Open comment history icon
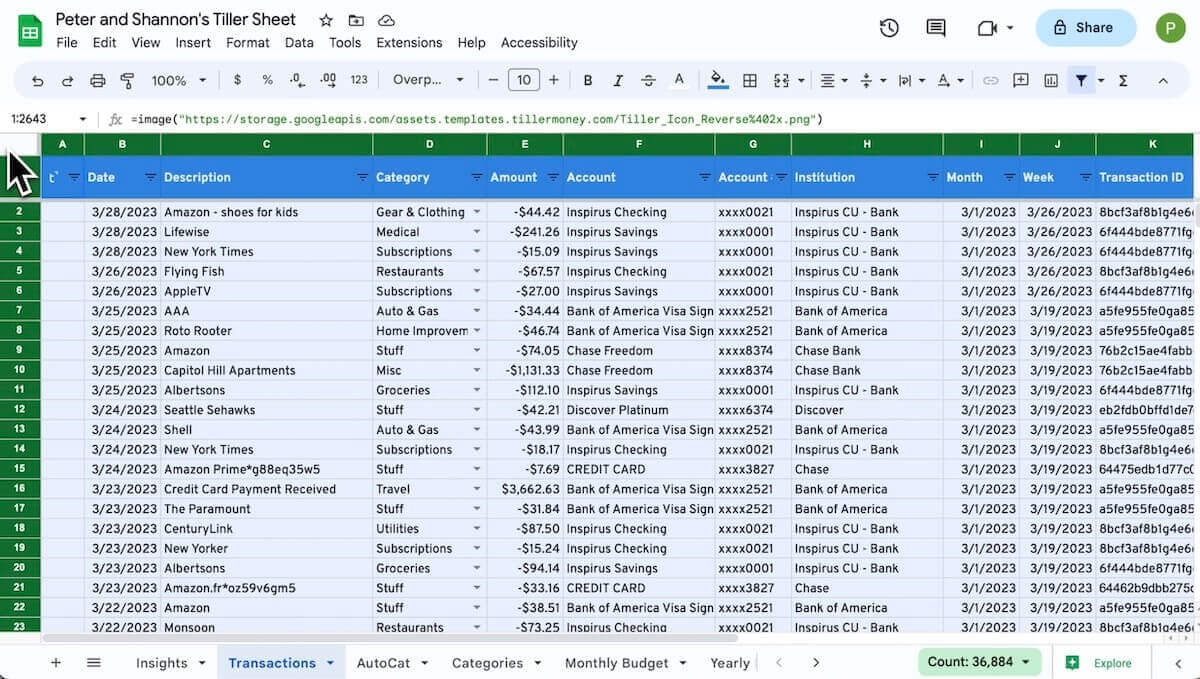Viewport: 1200px width, 679px height. click(x=936, y=28)
